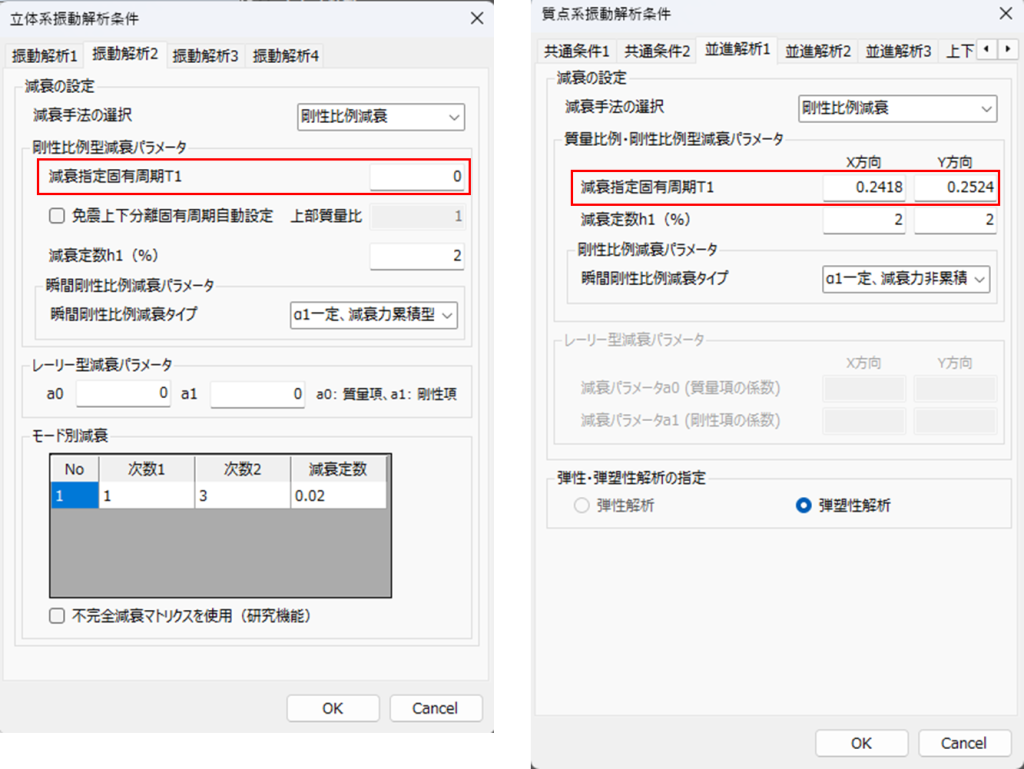Click X方向 T1 field showing 0.2418
1024x769 pixels.
865,187
